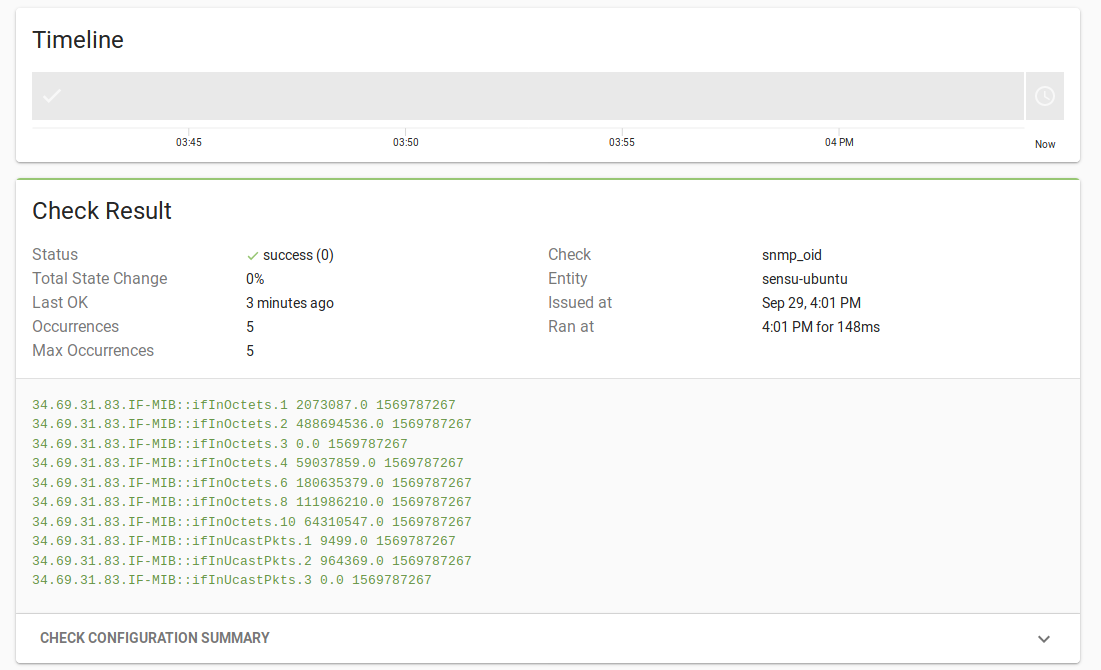
Task: Click the clock icon at timeline end
Action: point(1045,96)
